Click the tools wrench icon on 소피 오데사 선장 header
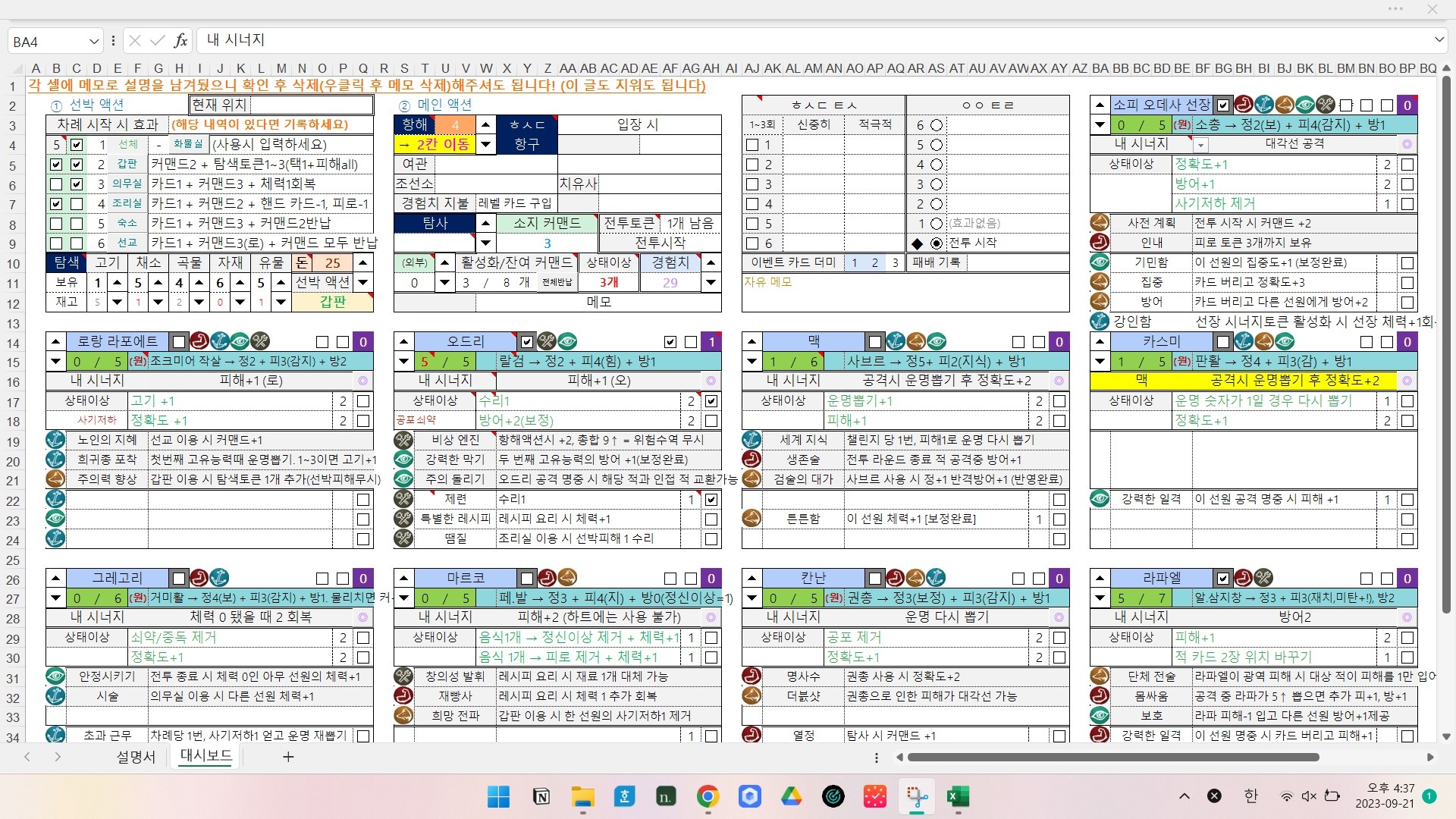 tap(1325, 105)
